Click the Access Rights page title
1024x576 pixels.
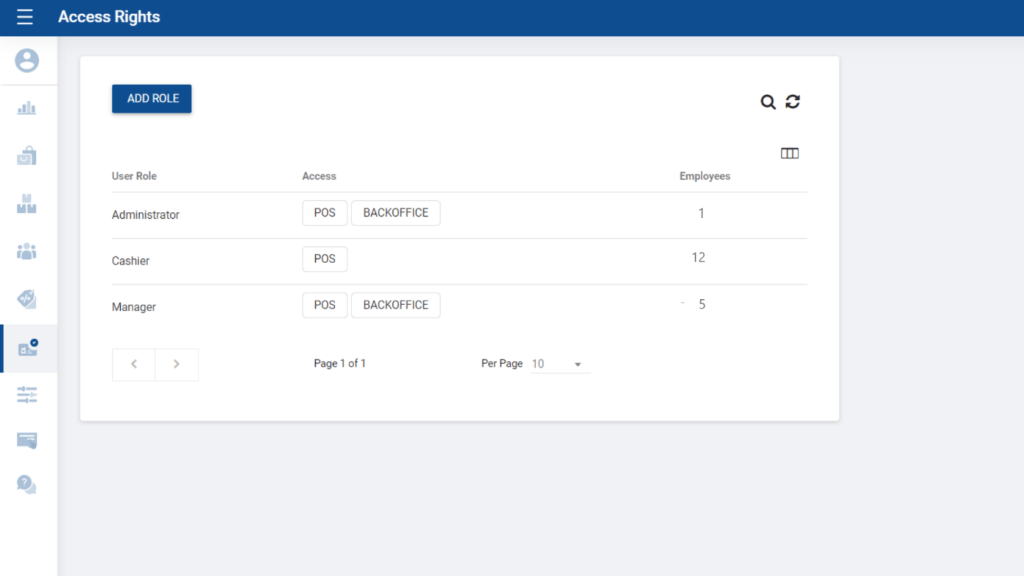(109, 17)
